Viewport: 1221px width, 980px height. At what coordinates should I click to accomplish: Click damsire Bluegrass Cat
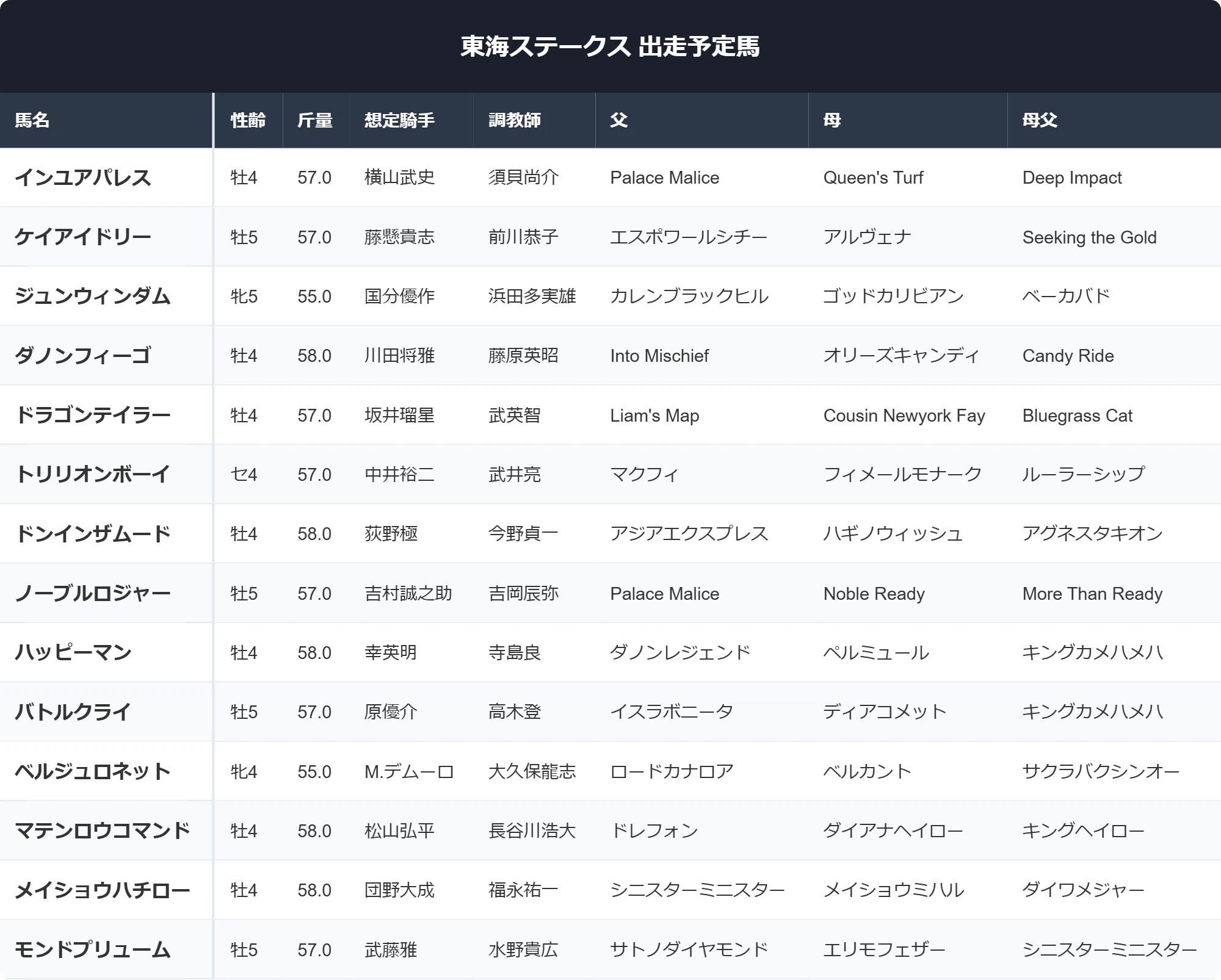point(1077,415)
